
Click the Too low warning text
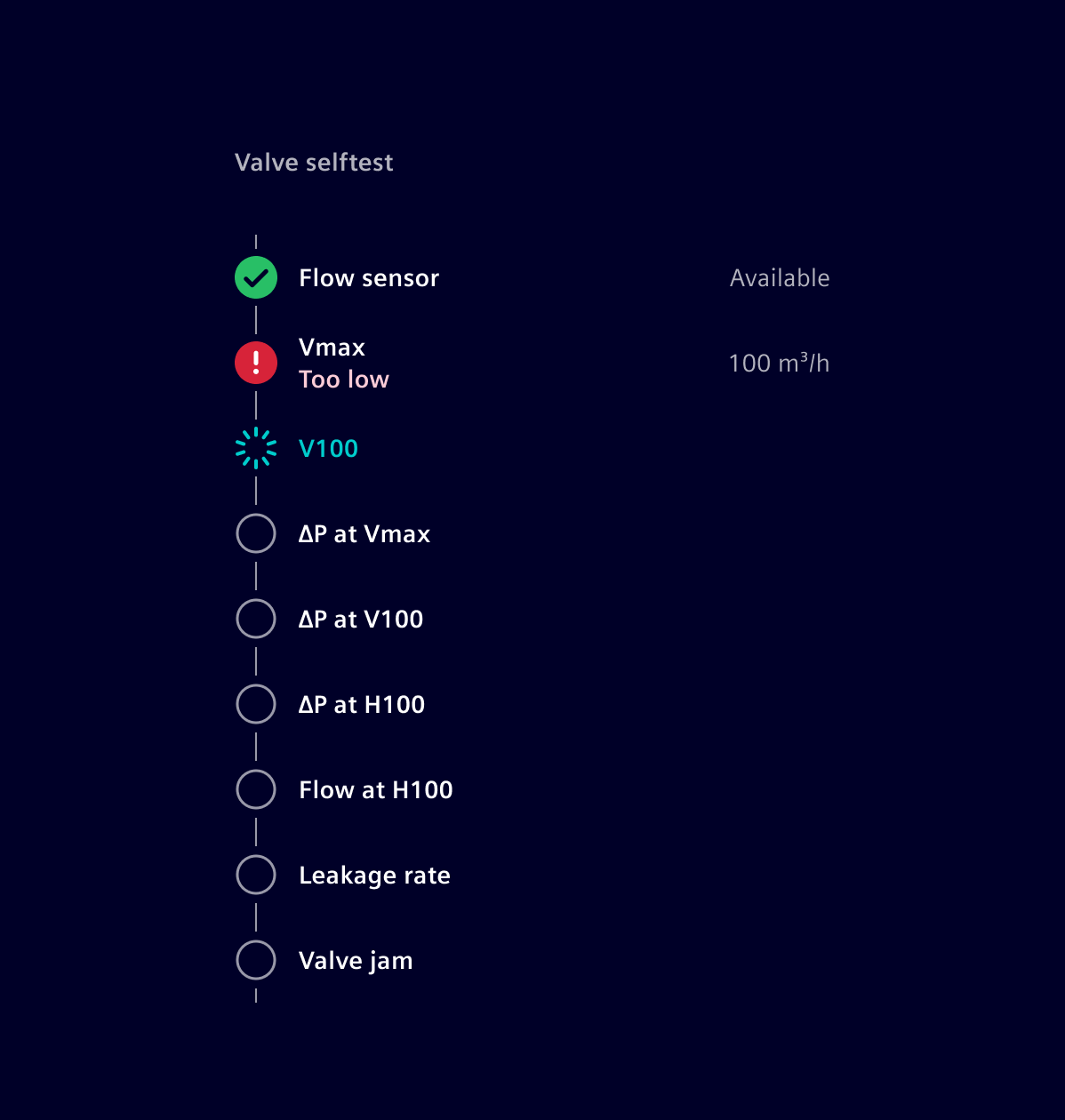pos(343,379)
